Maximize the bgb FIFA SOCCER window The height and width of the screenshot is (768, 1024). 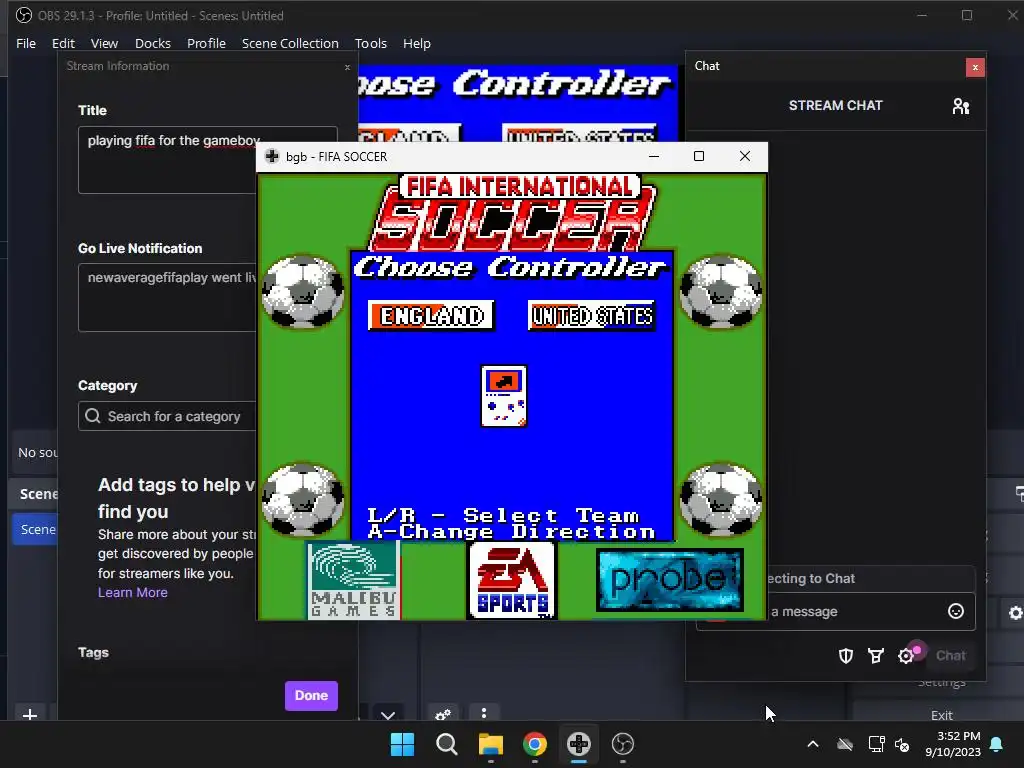(x=699, y=156)
